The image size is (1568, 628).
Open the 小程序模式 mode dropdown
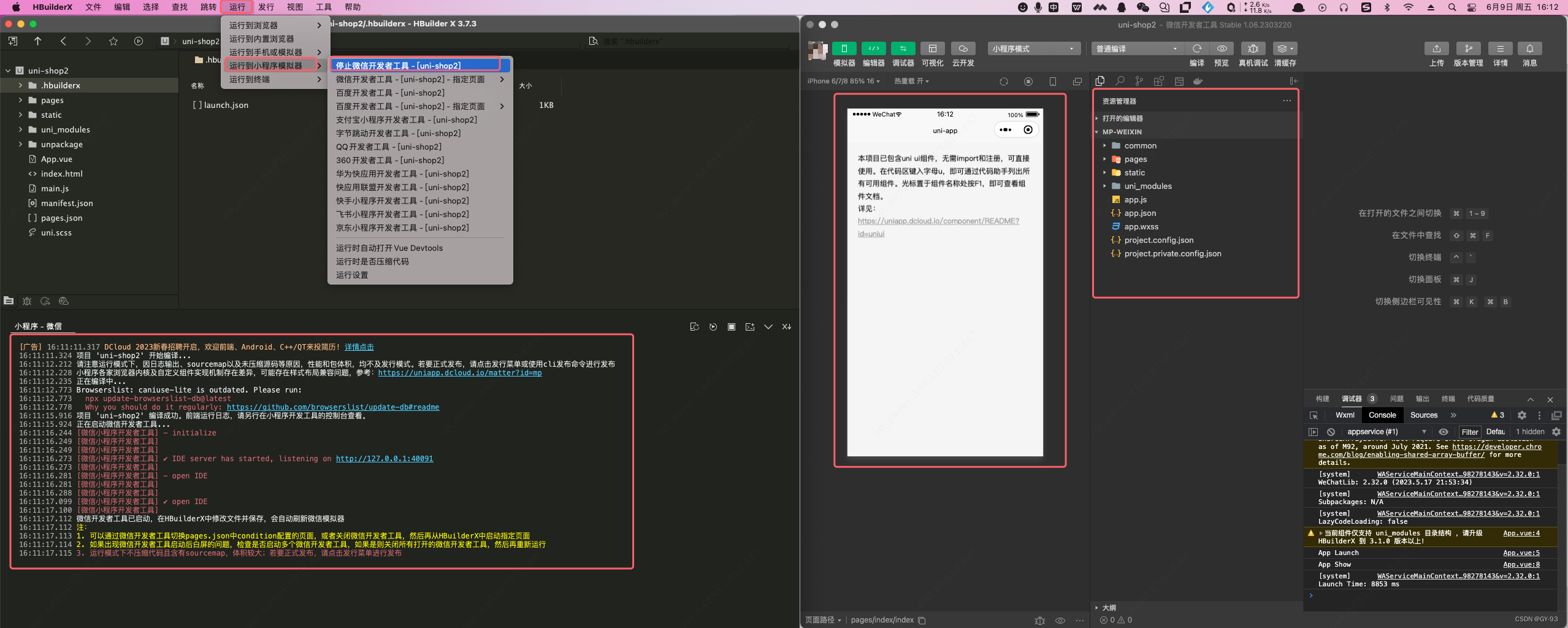click(x=1033, y=48)
